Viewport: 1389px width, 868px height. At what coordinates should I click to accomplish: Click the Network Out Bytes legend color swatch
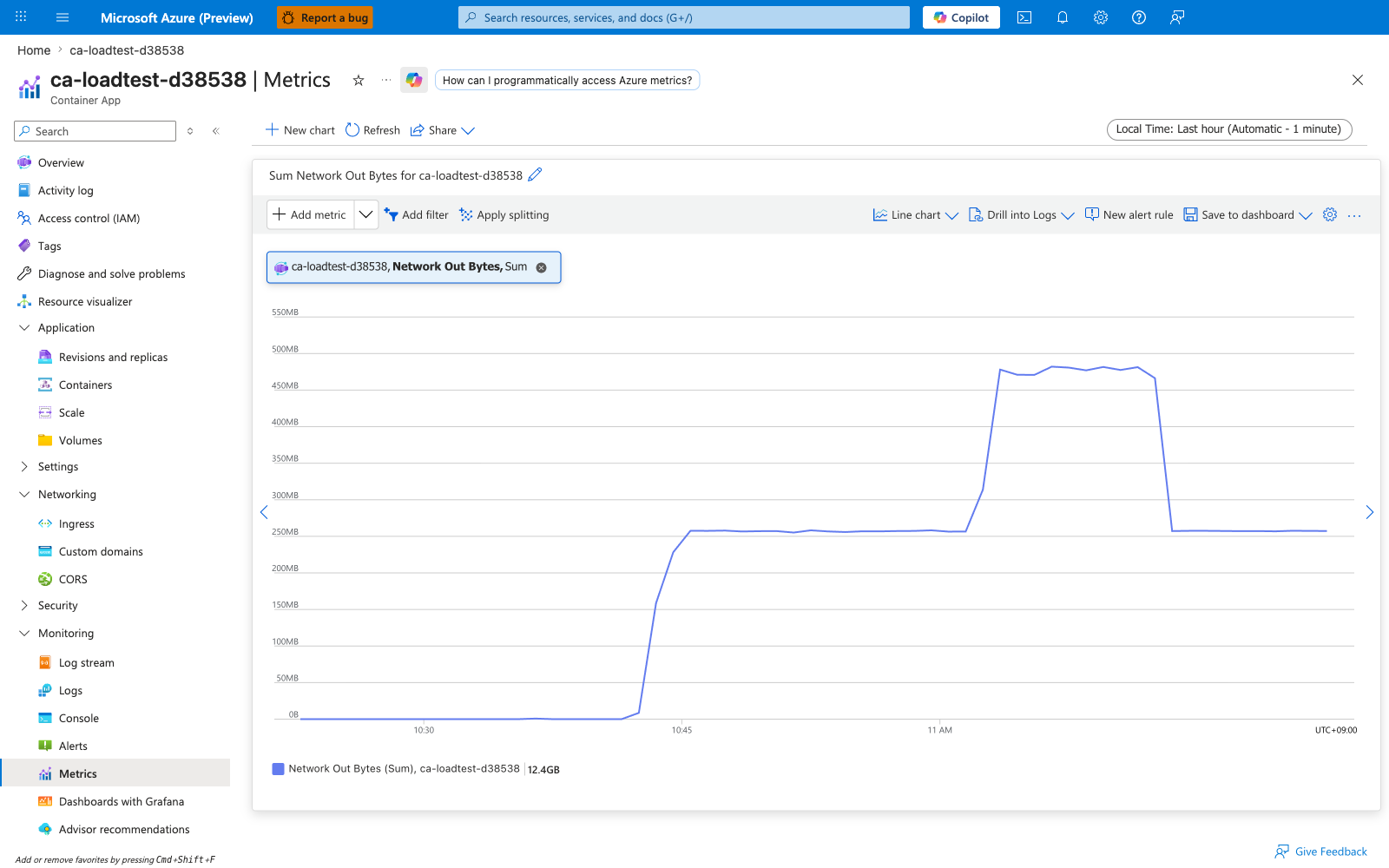[279, 769]
